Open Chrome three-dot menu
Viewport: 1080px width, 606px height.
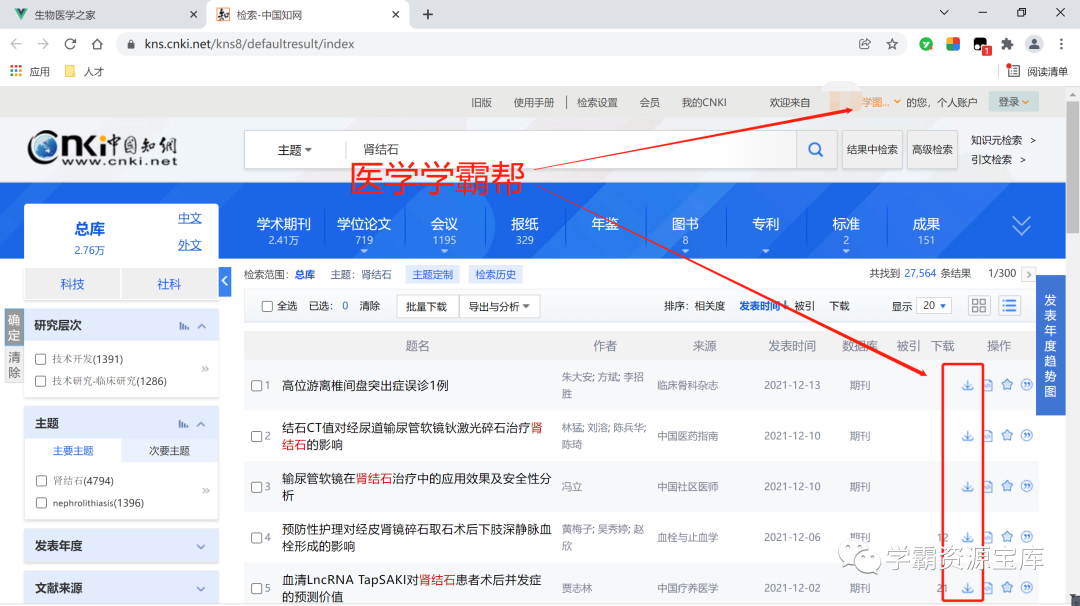click(x=1061, y=44)
